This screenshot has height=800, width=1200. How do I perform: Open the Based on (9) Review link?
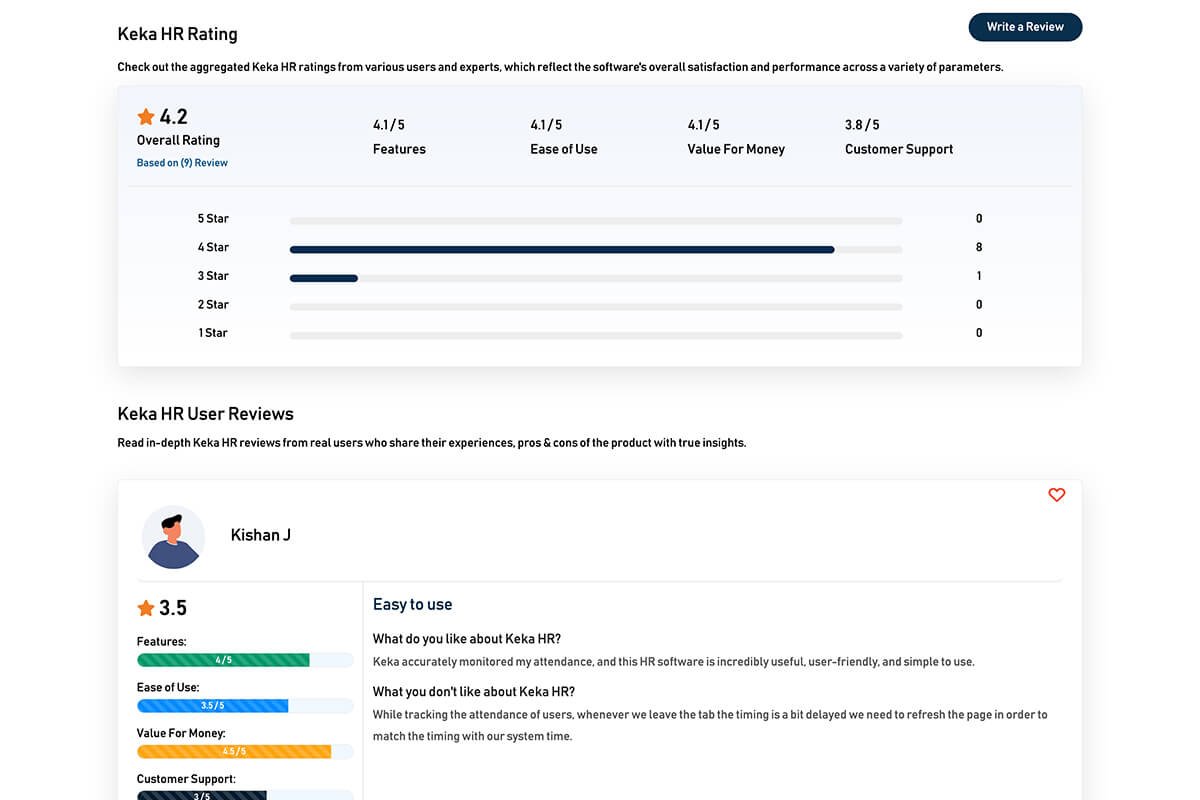pyautogui.click(x=182, y=163)
